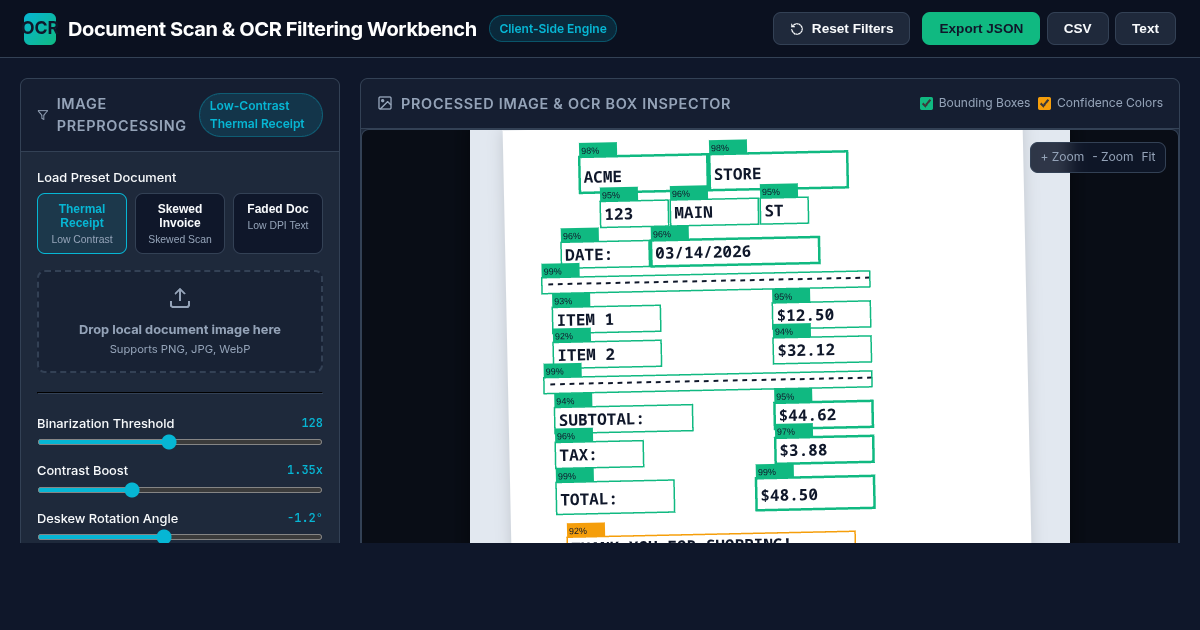The height and width of the screenshot is (630, 1200).
Task: Select the TOTAL: label bounding box
Action: (x=615, y=498)
